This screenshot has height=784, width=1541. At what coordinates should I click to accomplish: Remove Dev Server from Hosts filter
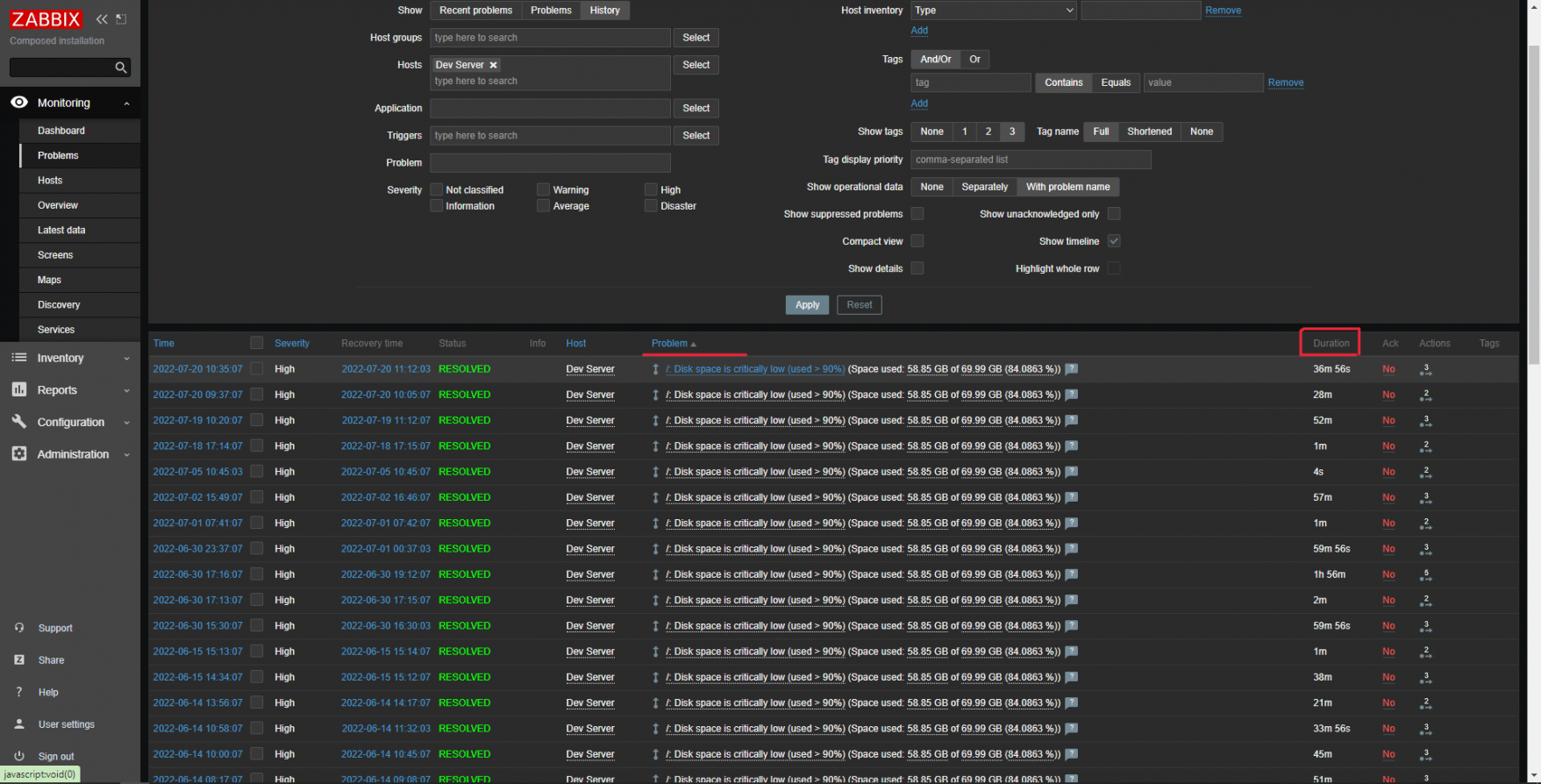tap(494, 65)
